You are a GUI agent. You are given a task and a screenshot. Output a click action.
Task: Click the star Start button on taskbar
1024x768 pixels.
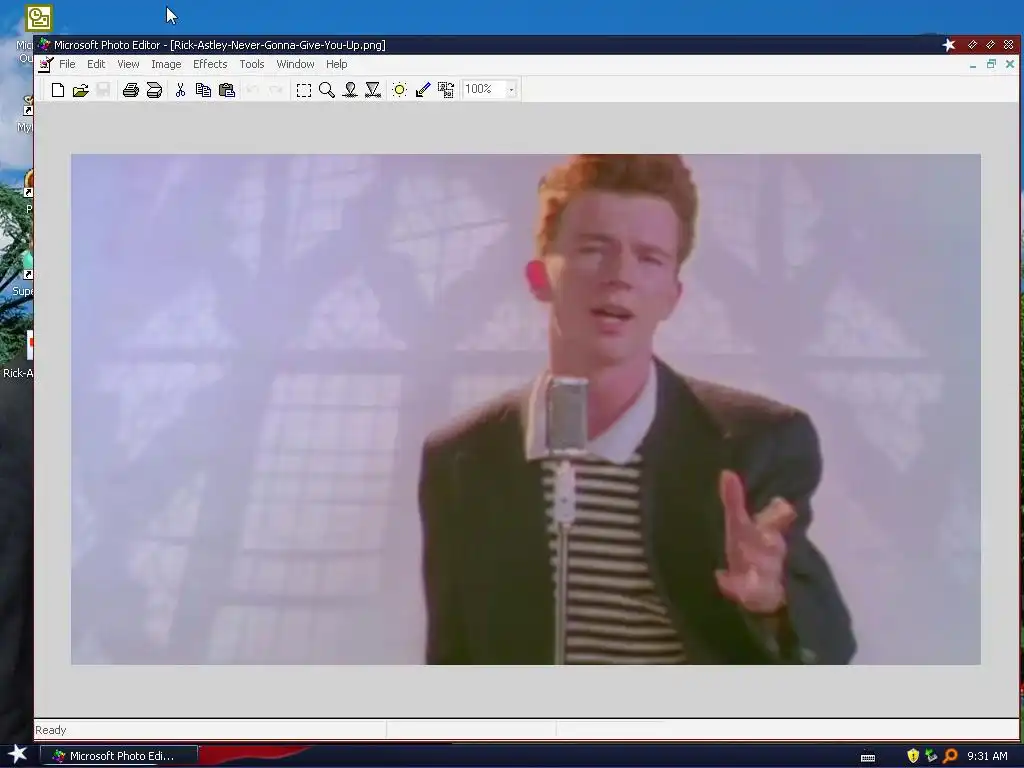tap(17, 754)
